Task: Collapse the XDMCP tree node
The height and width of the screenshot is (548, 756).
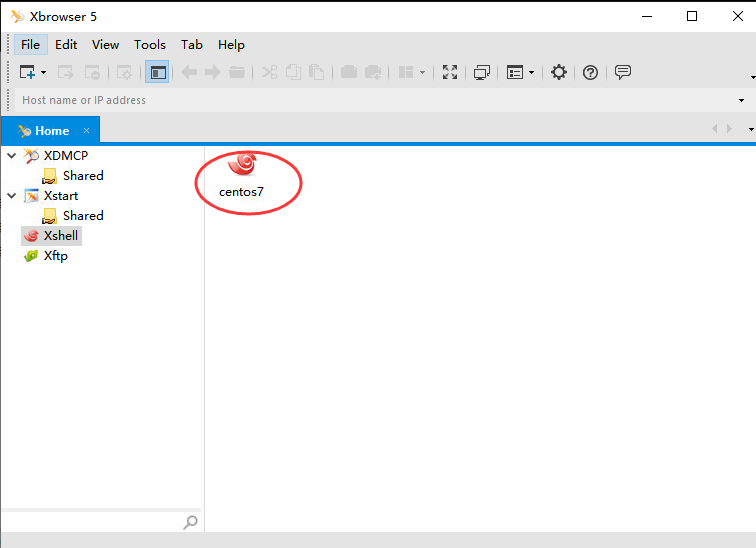Action: click(x=12, y=156)
